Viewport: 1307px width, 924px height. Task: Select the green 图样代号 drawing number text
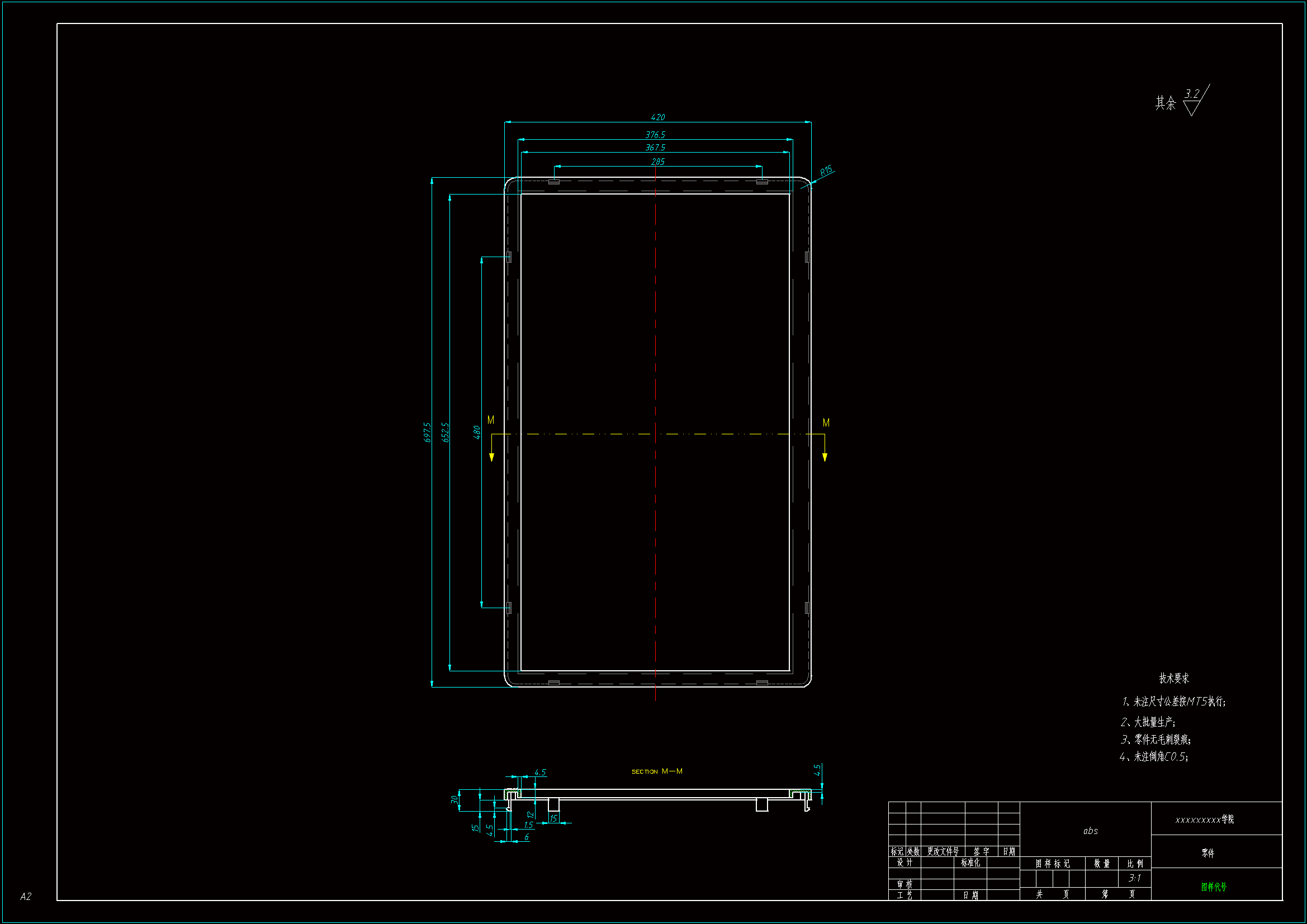coord(1214,887)
